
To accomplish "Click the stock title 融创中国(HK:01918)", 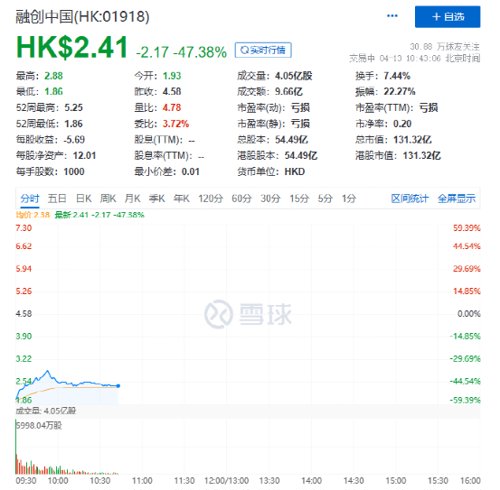I will (83, 17).
